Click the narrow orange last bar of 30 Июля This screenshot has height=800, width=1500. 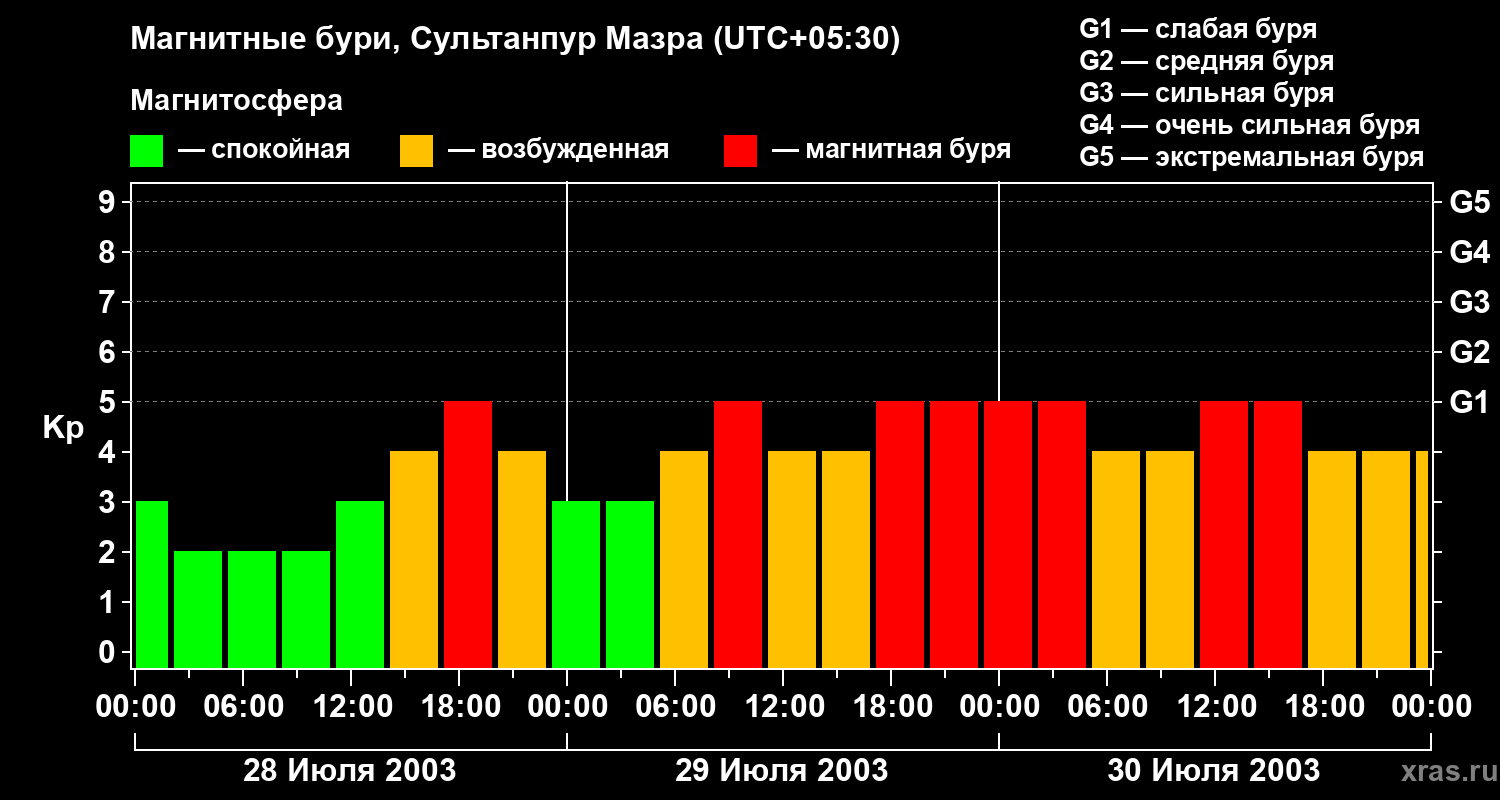1422,560
